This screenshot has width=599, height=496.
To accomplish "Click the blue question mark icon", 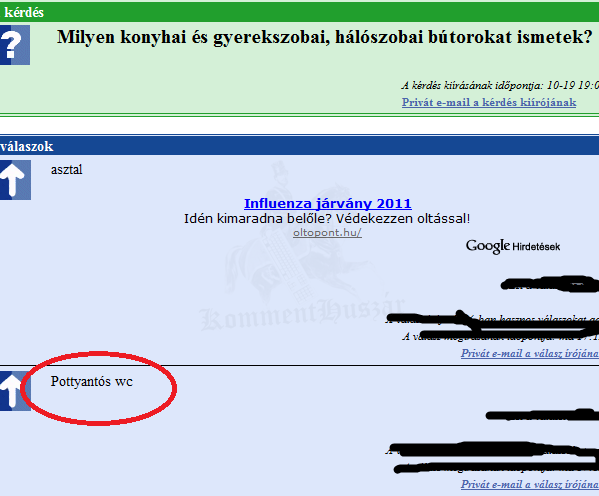I will point(15,45).
